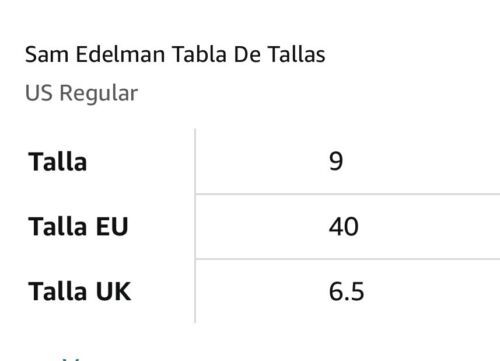Image resolution: width=500 pixels, height=361 pixels.
Task: Click the horizontal line beneath value 9
Action: pos(347,194)
